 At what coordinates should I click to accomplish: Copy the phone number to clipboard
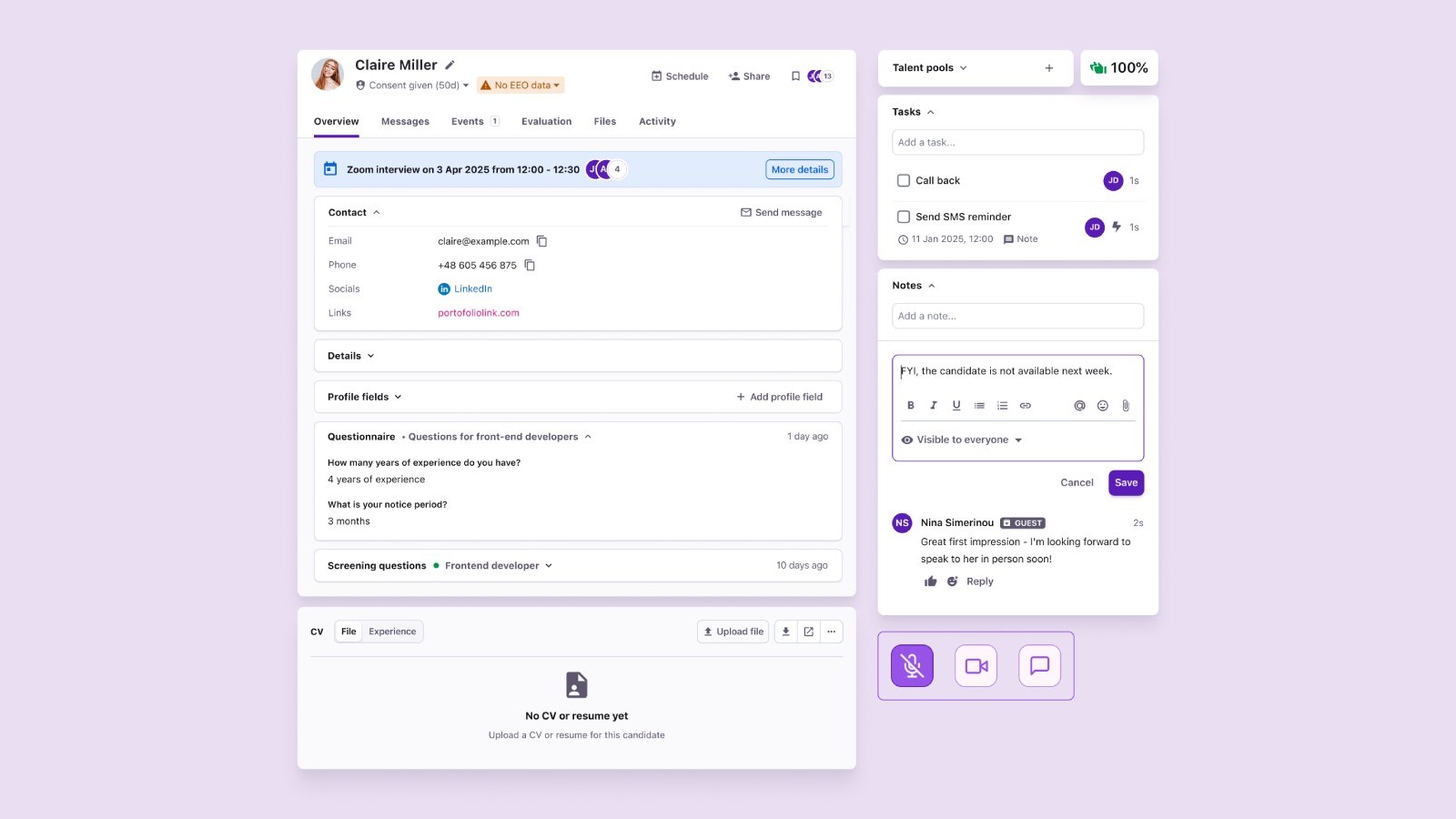[x=530, y=266]
